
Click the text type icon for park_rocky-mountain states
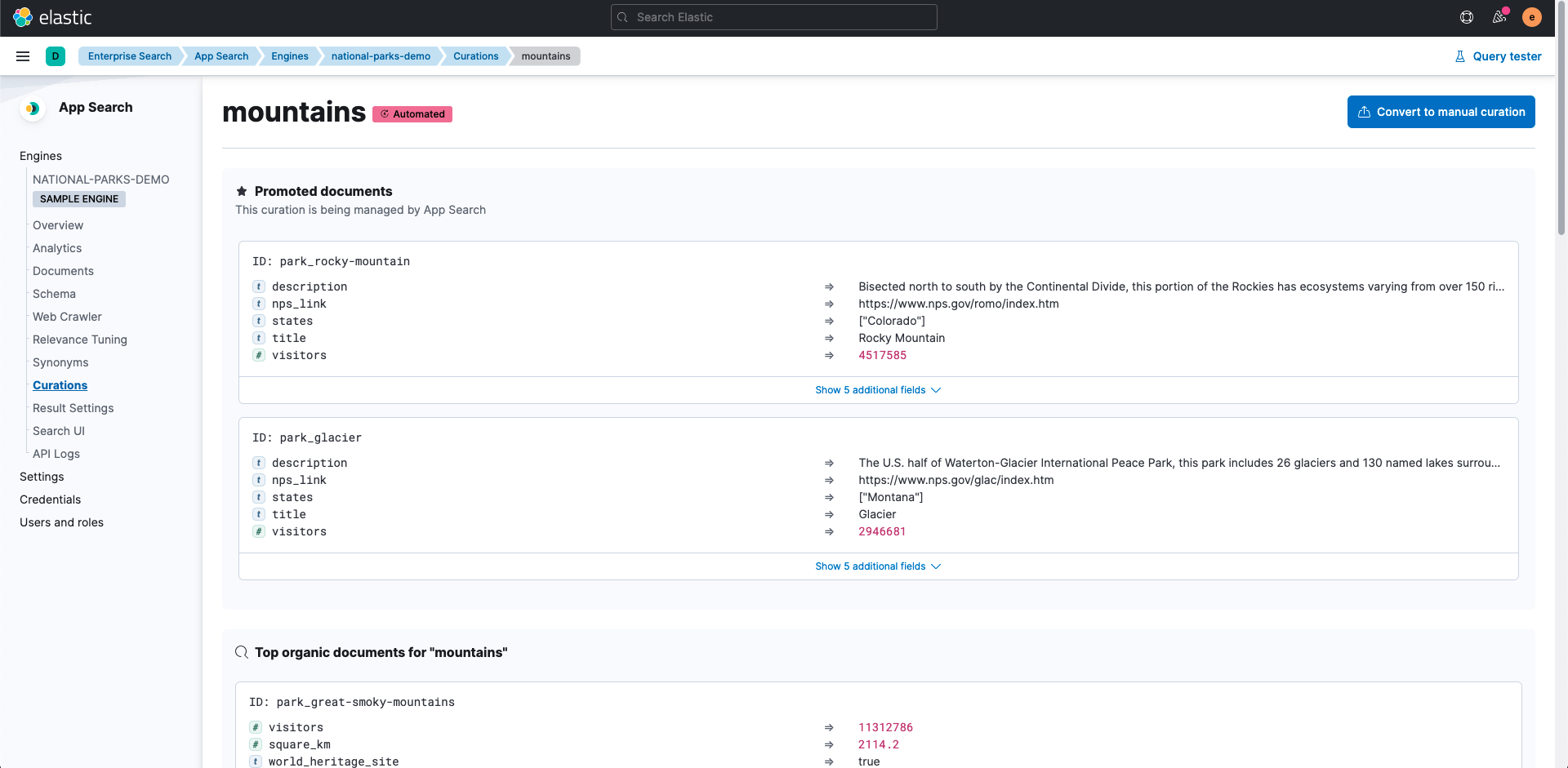259,321
